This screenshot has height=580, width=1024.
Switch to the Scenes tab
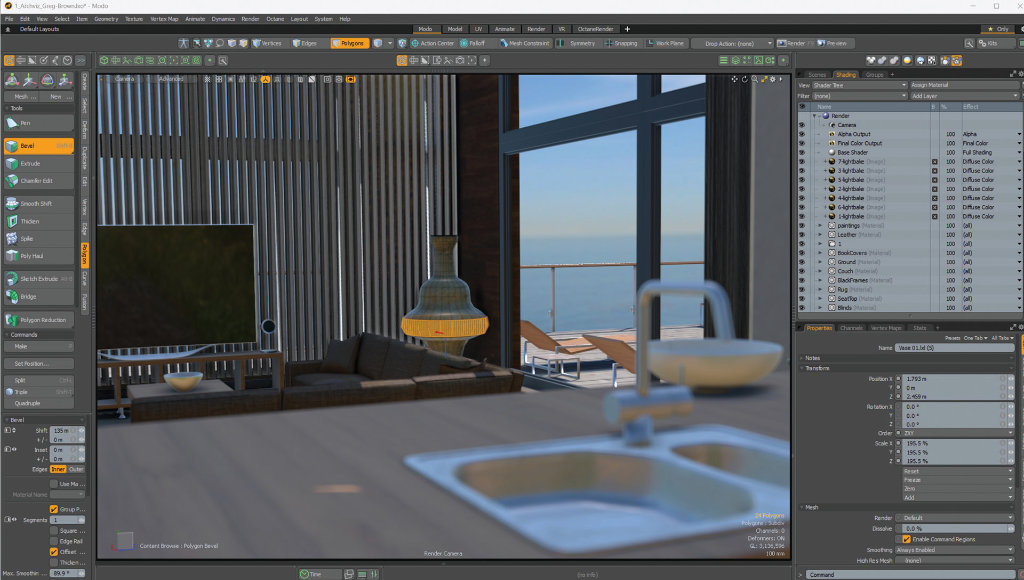point(816,74)
